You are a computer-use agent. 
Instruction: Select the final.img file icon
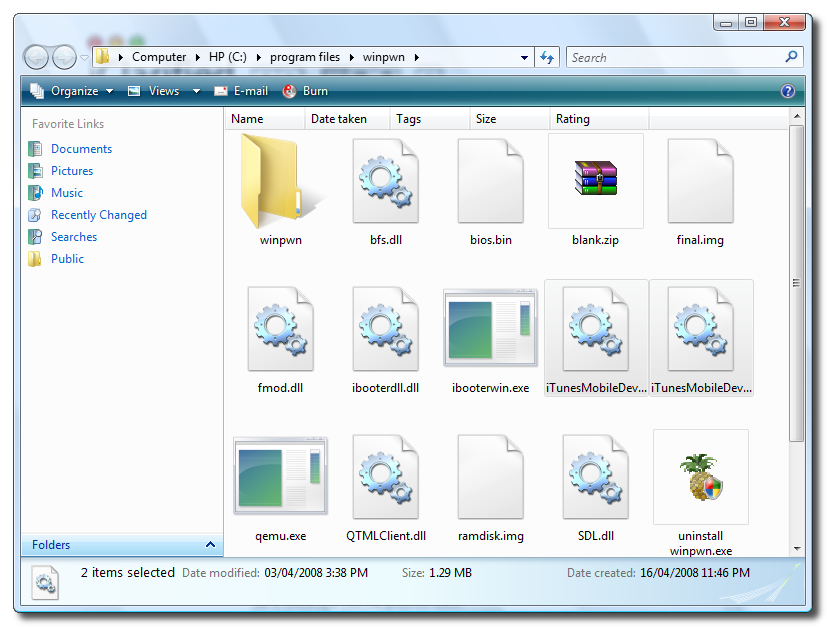[x=700, y=181]
